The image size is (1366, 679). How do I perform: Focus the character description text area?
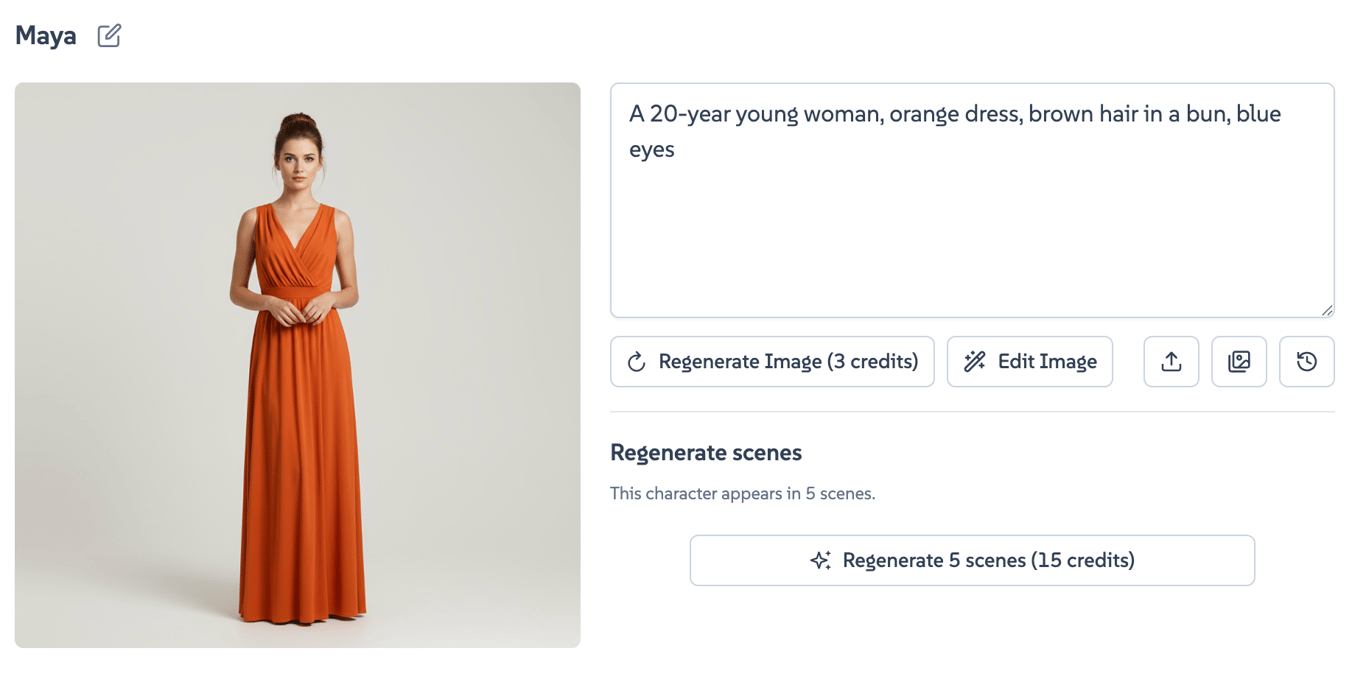tap(972, 230)
